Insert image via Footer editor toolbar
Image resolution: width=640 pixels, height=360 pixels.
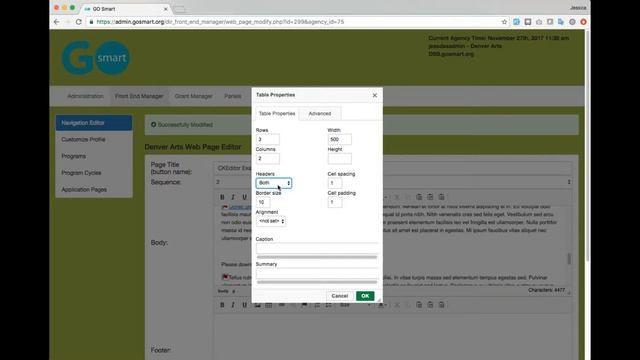[x=258, y=305]
